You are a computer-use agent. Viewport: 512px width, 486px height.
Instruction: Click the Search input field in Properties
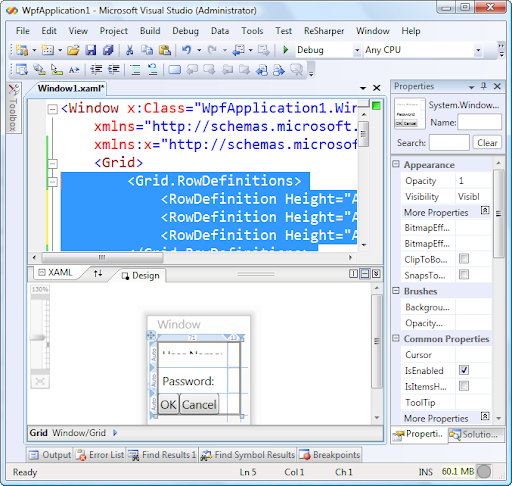(x=449, y=143)
